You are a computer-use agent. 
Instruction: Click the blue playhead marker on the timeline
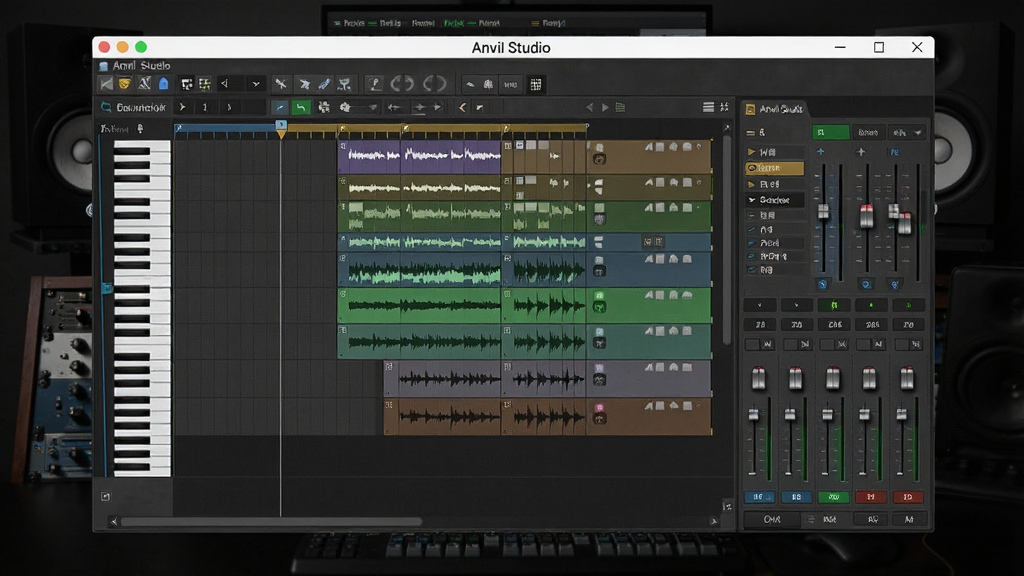click(x=281, y=129)
